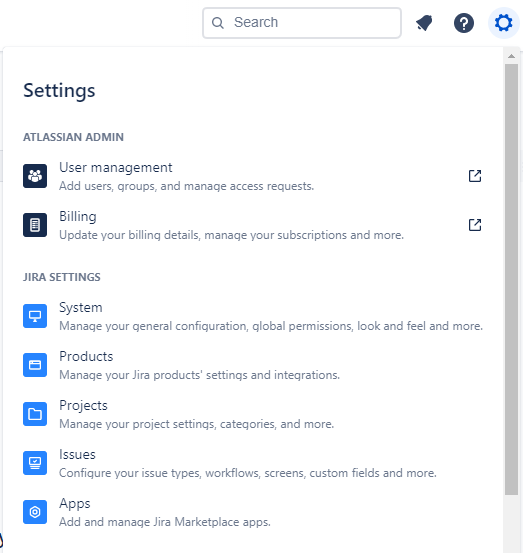Close settings via the gear icon
The width and height of the screenshot is (523, 553).
pyautogui.click(x=503, y=23)
